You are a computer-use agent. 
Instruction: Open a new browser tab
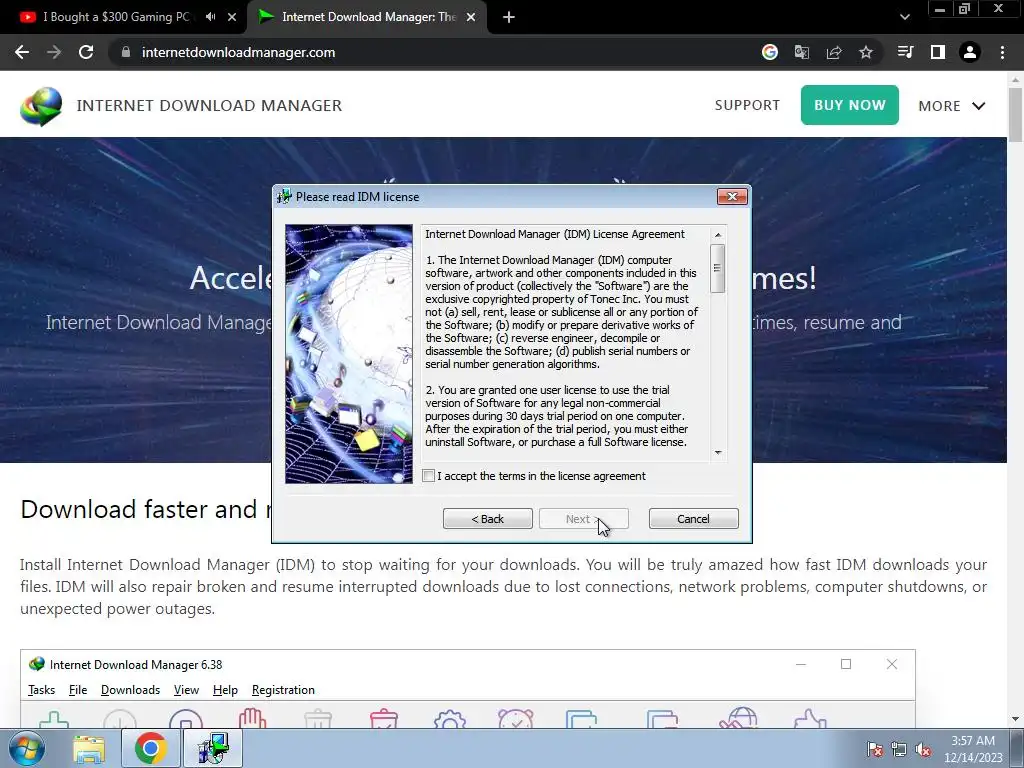tap(509, 18)
